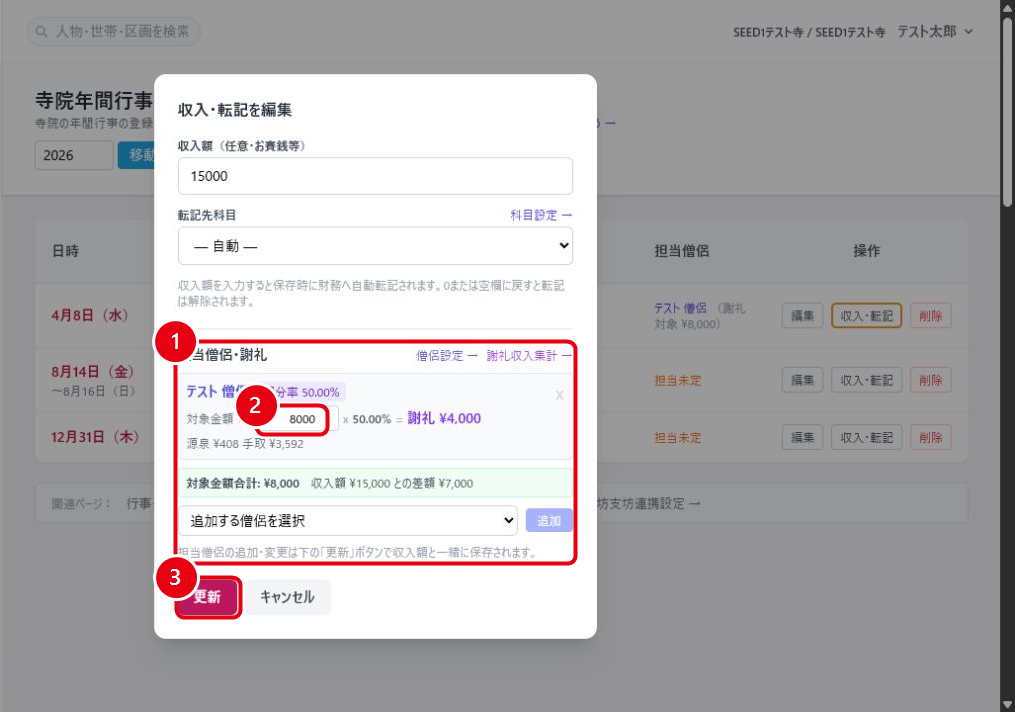Follow the 科目設定 link
The image size is (1015, 712).
tap(541, 215)
